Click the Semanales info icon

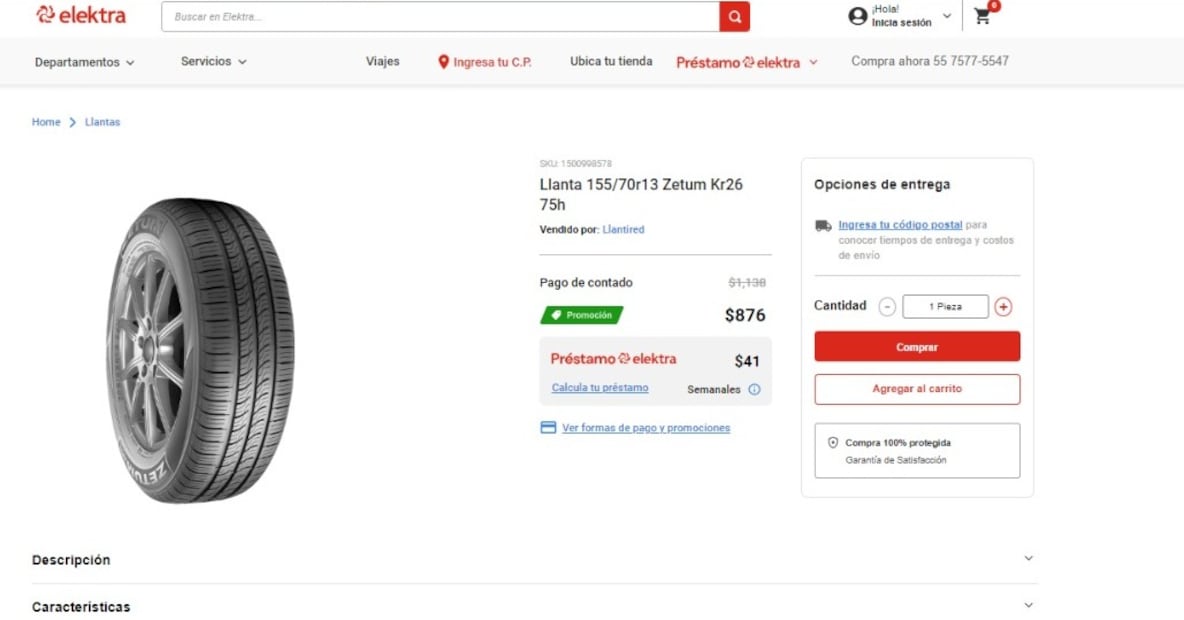(754, 390)
